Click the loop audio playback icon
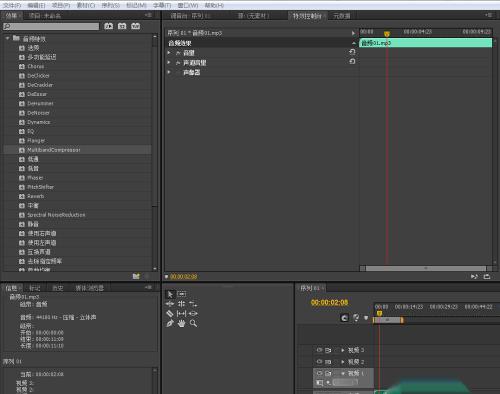 pyautogui.click(x=487, y=276)
